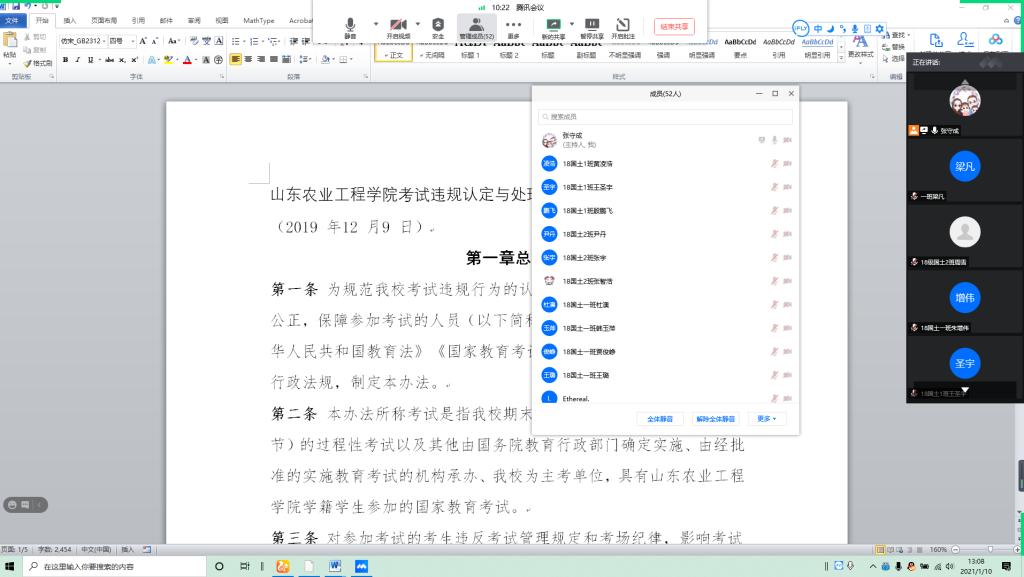The height and width of the screenshot is (577, 1024).
Task: Expand the styles gallery arrow
Action: click(x=841, y=58)
